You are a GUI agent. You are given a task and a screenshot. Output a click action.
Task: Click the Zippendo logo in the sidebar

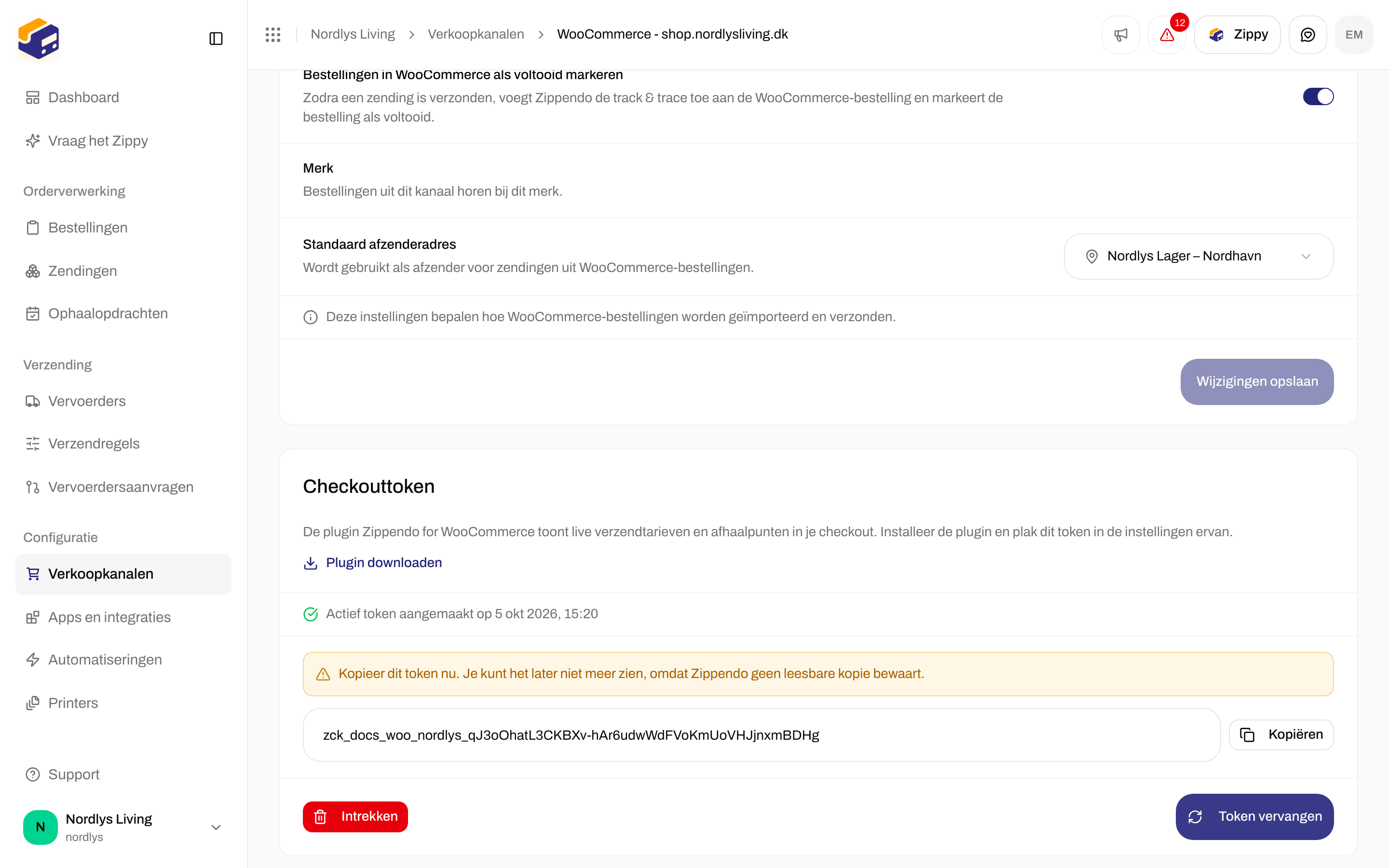click(x=39, y=39)
